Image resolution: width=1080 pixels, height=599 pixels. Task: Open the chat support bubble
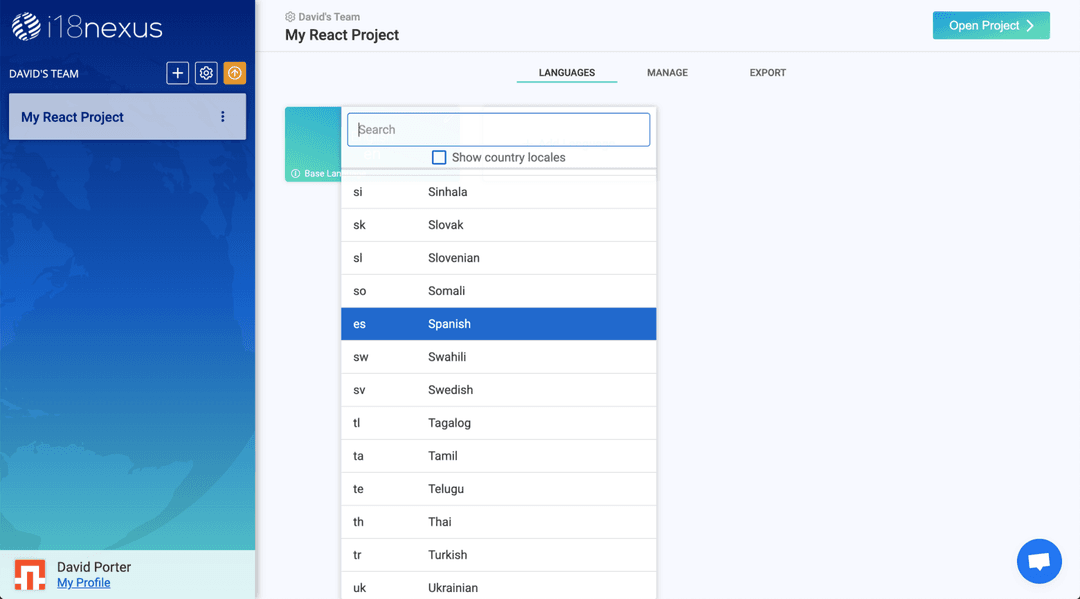pyautogui.click(x=1039, y=561)
